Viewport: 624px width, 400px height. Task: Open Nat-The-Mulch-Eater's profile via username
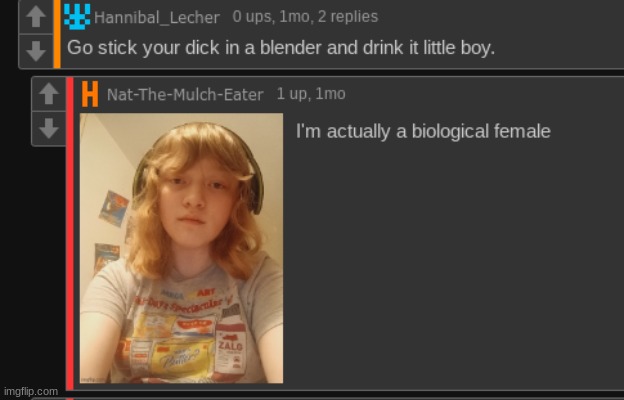click(x=185, y=95)
